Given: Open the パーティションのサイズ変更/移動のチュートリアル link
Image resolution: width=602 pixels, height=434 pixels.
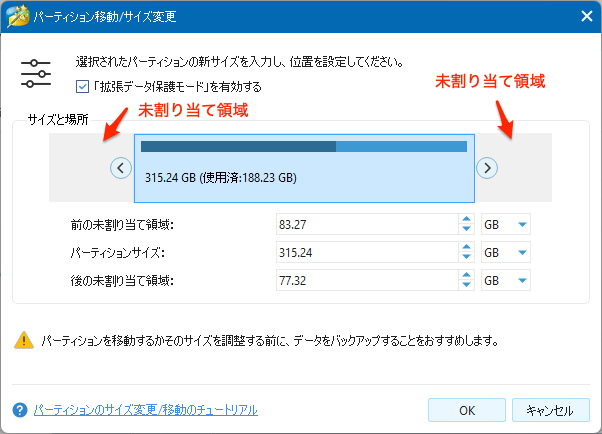Looking at the screenshot, I should pyautogui.click(x=146, y=410).
